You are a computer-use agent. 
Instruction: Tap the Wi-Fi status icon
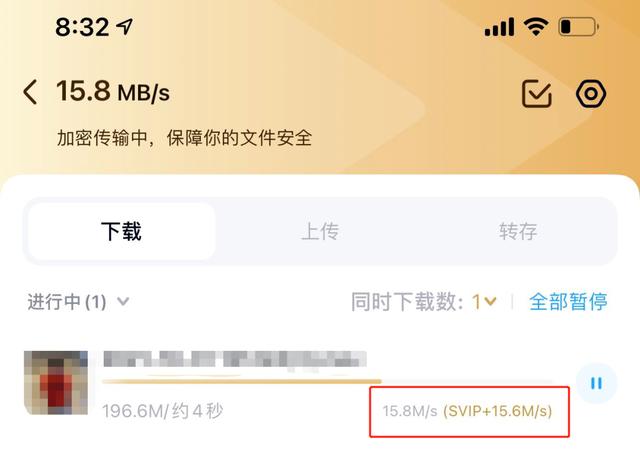pos(536,27)
